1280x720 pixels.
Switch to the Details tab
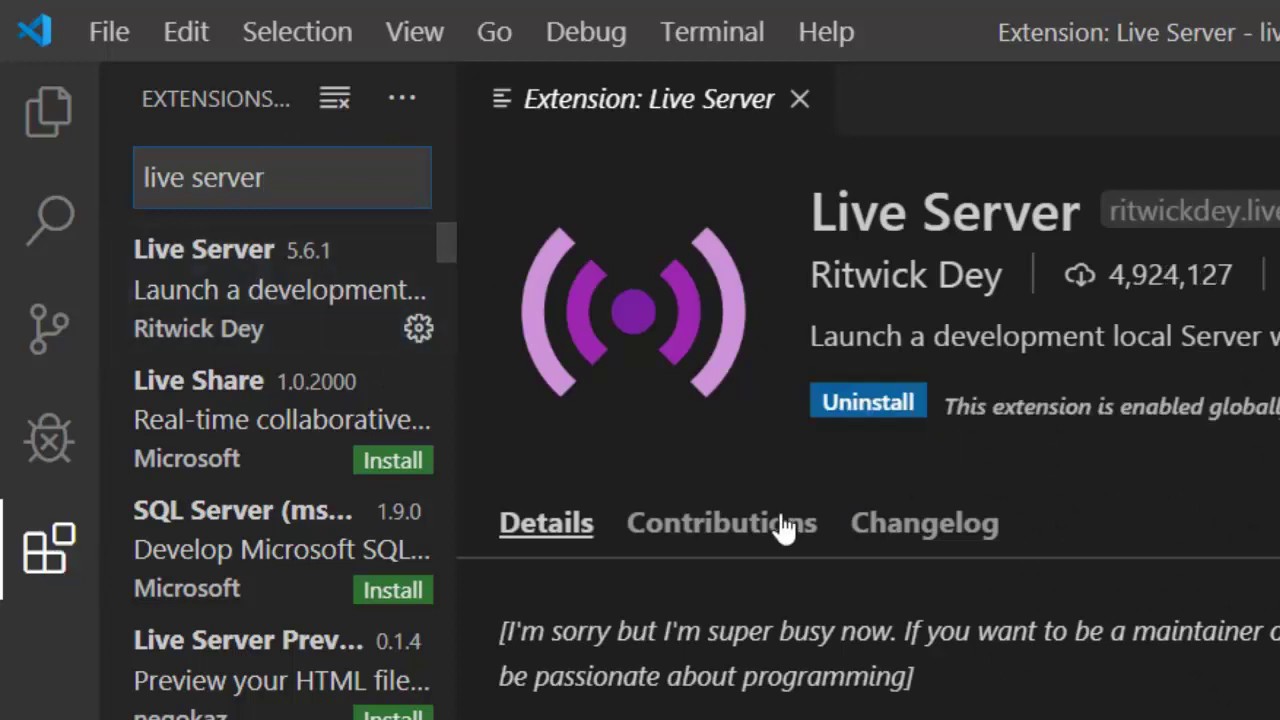[546, 523]
